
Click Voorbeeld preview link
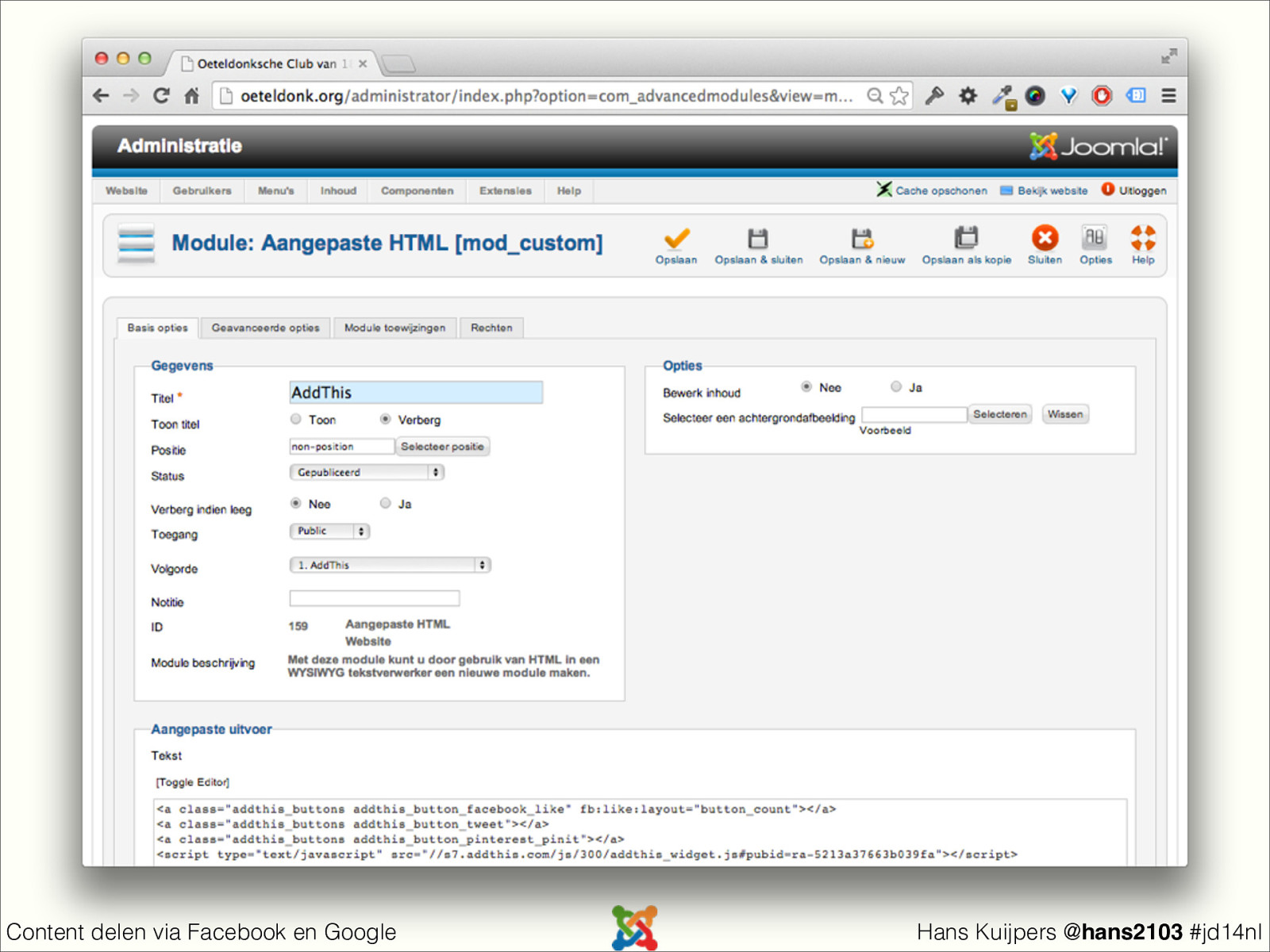tap(885, 430)
